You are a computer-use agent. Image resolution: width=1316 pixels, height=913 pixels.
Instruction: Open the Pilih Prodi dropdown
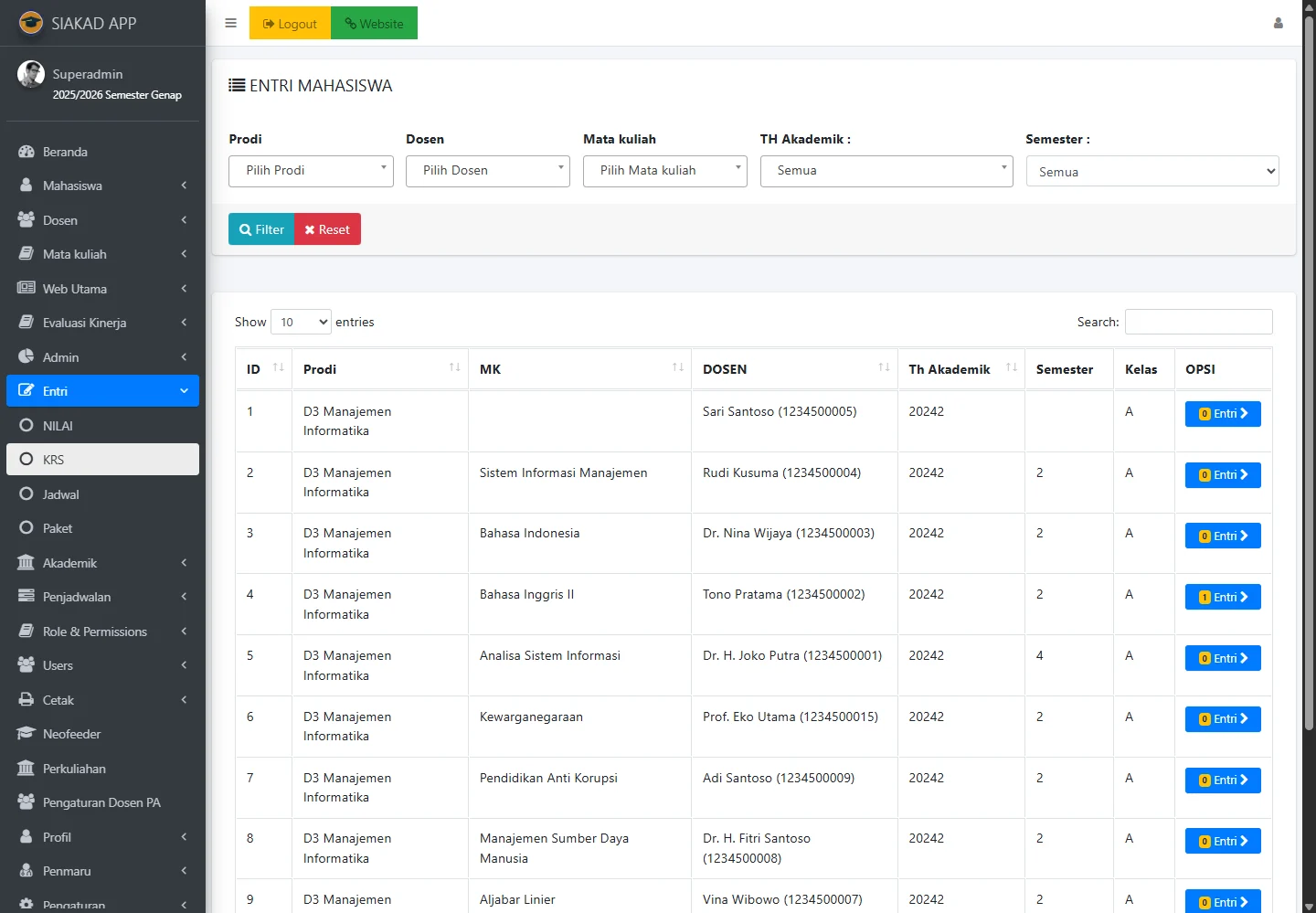311,171
